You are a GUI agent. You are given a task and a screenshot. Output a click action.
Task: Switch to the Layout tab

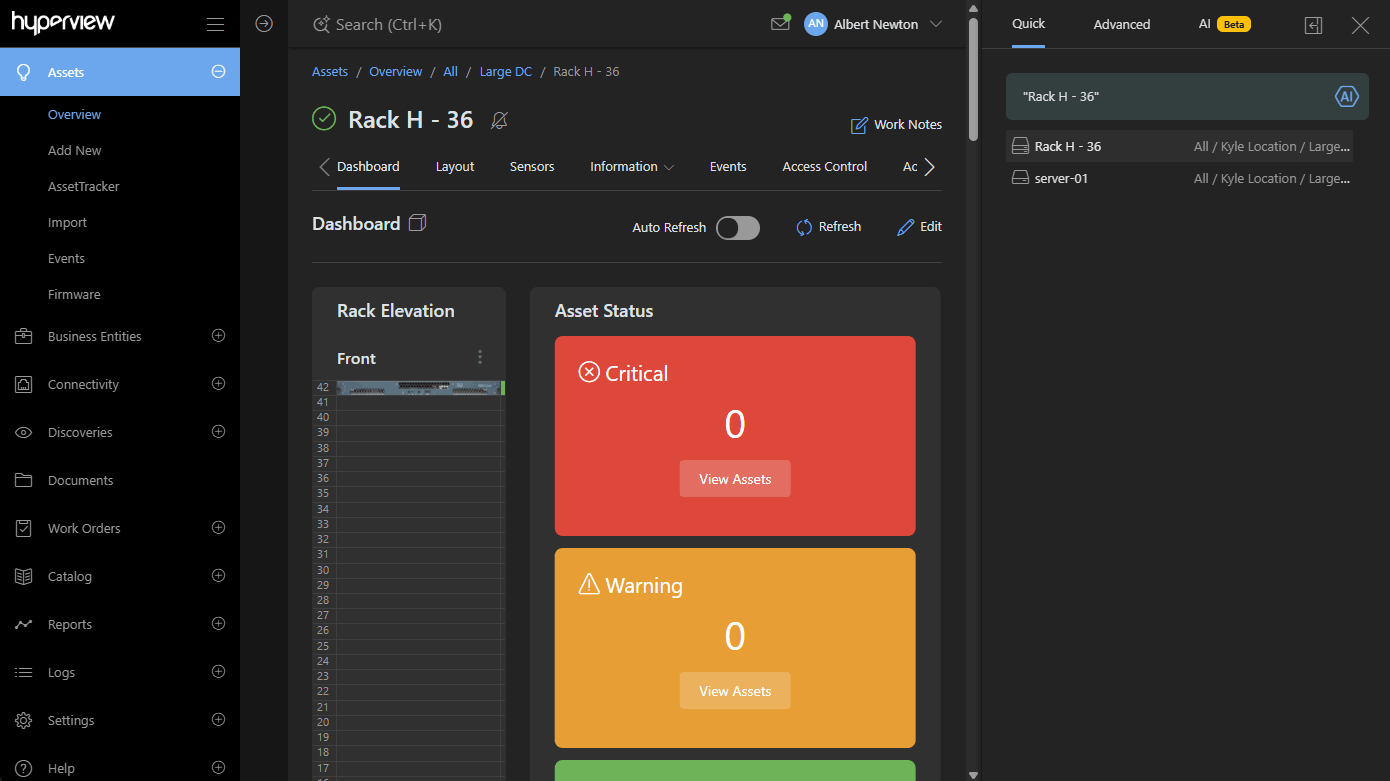coord(455,167)
